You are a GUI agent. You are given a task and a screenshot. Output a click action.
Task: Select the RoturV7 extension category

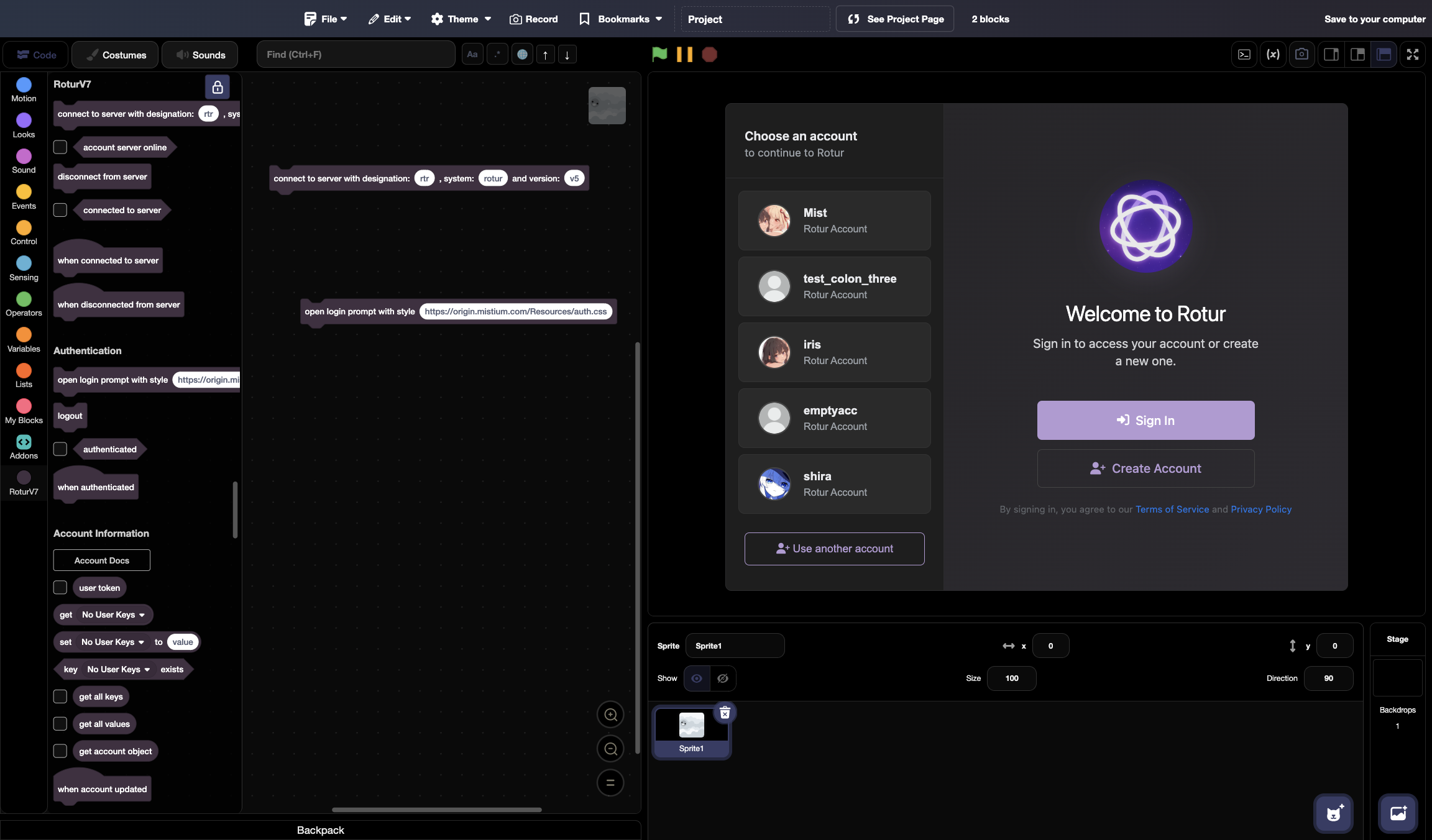tap(24, 483)
